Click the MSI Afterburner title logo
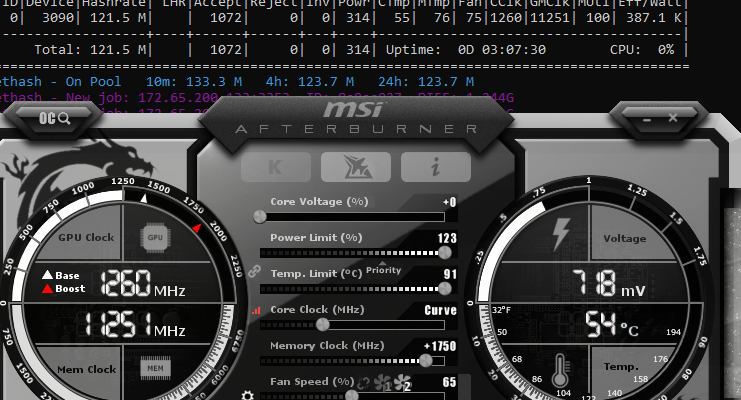This screenshot has width=741, height=400. [x=356, y=118]
